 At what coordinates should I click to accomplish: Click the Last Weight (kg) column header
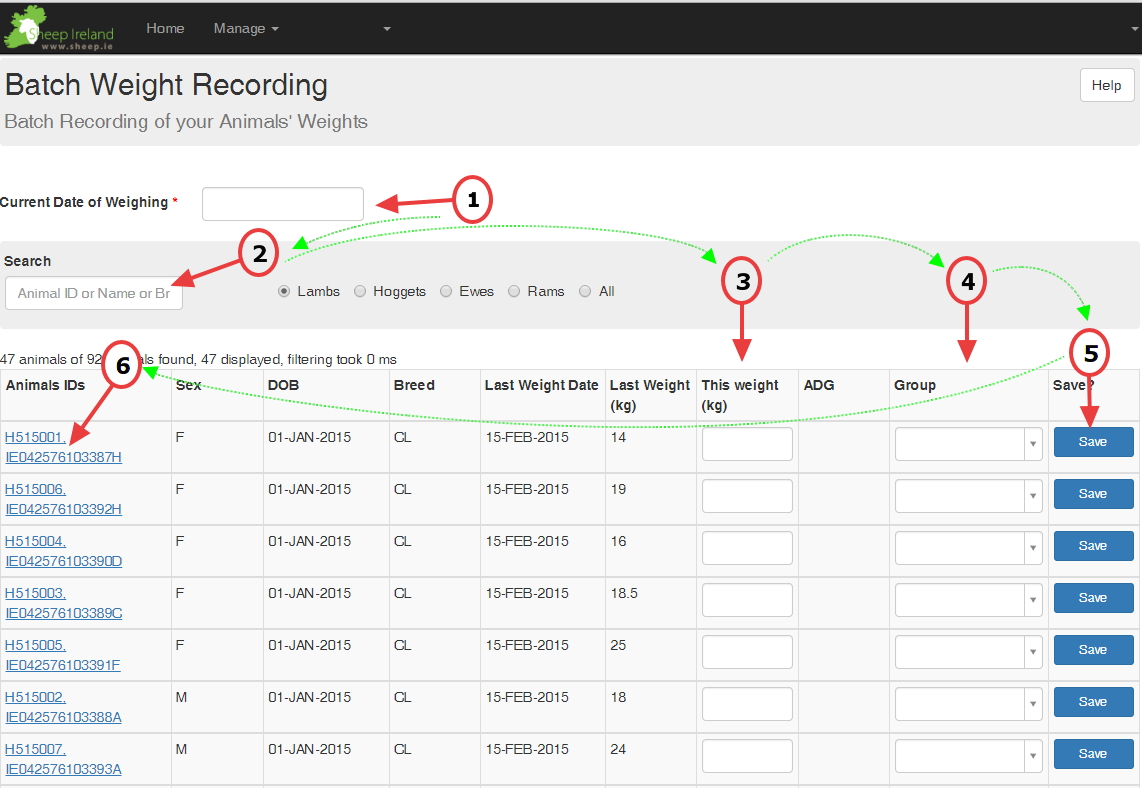(650, 395)
